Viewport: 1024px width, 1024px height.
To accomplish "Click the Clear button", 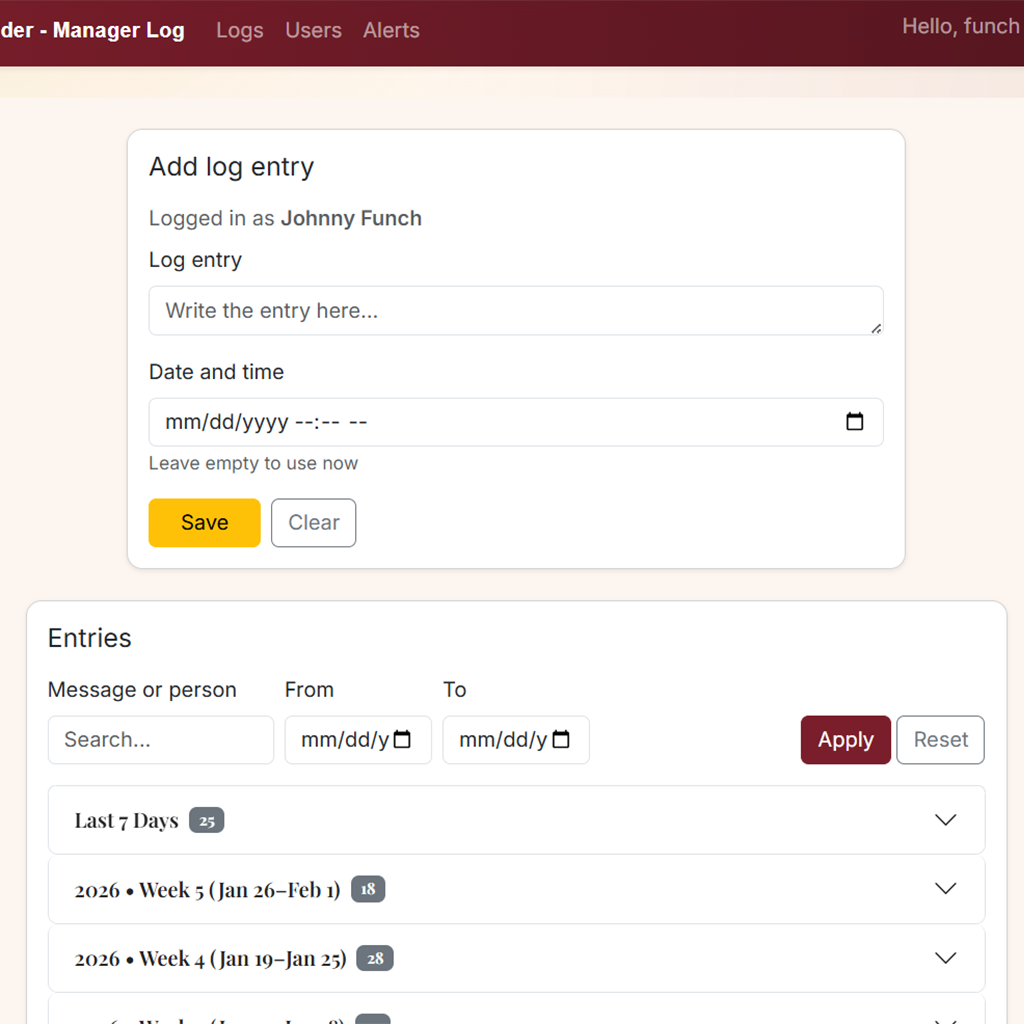I will click(x=313, y=523).
